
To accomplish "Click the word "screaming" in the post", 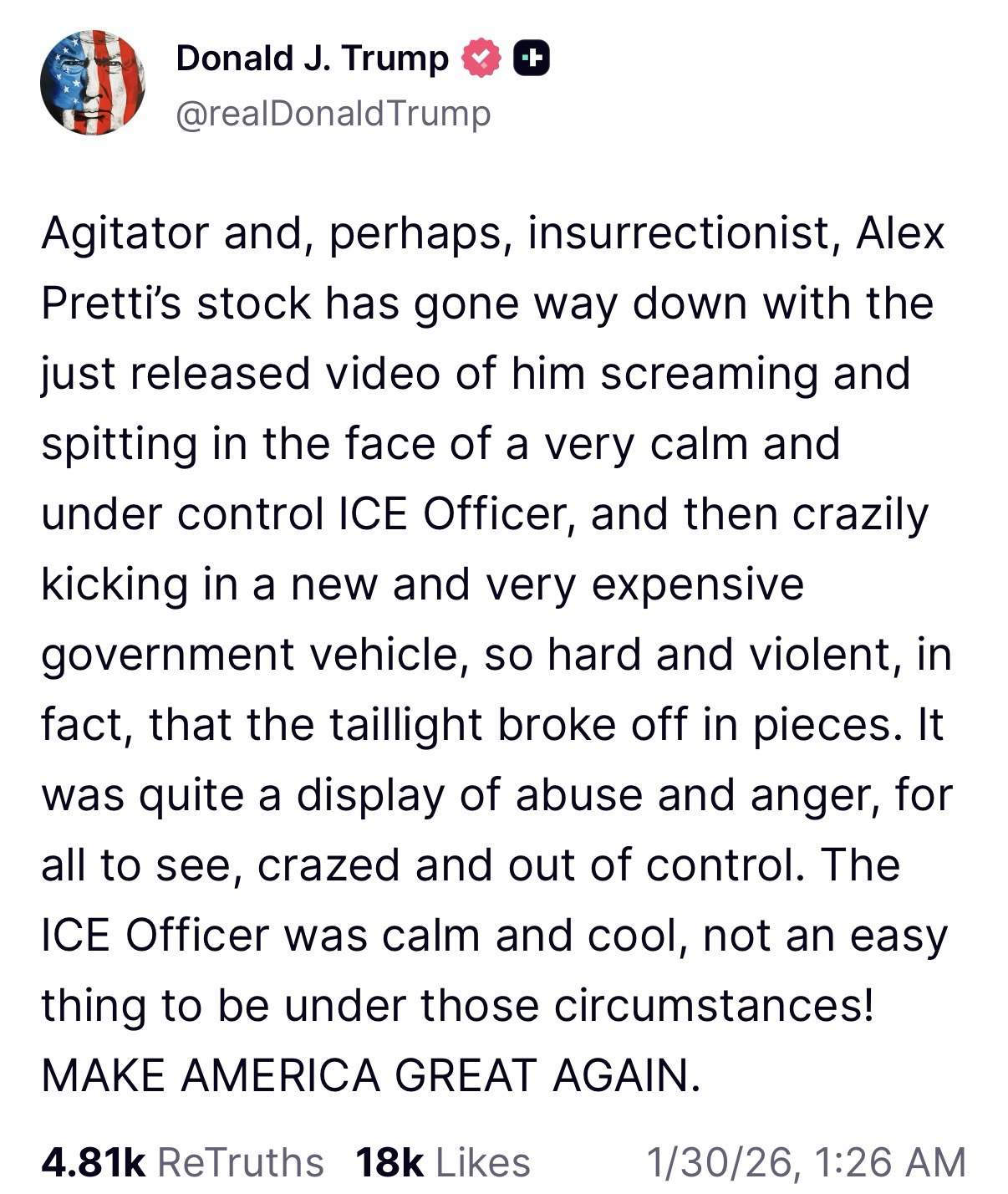I will click(x=709, y=374).
